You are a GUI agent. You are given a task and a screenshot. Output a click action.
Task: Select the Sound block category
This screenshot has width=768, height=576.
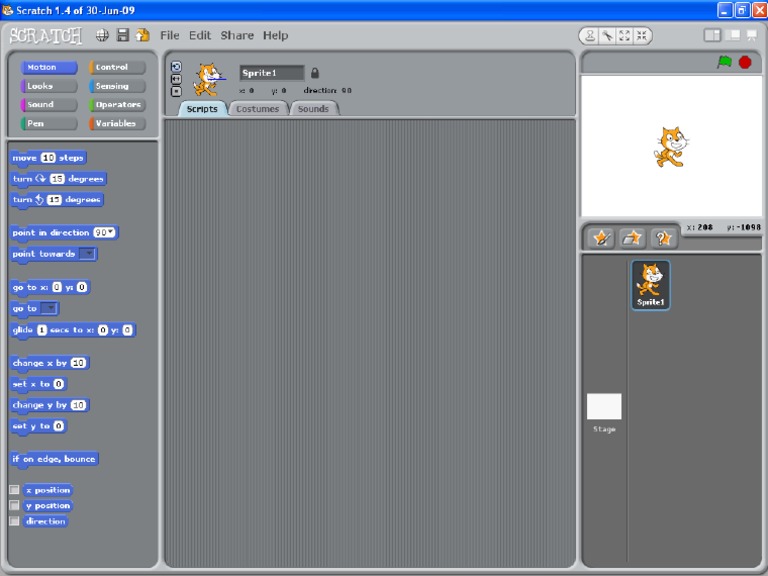pos(49,104)
